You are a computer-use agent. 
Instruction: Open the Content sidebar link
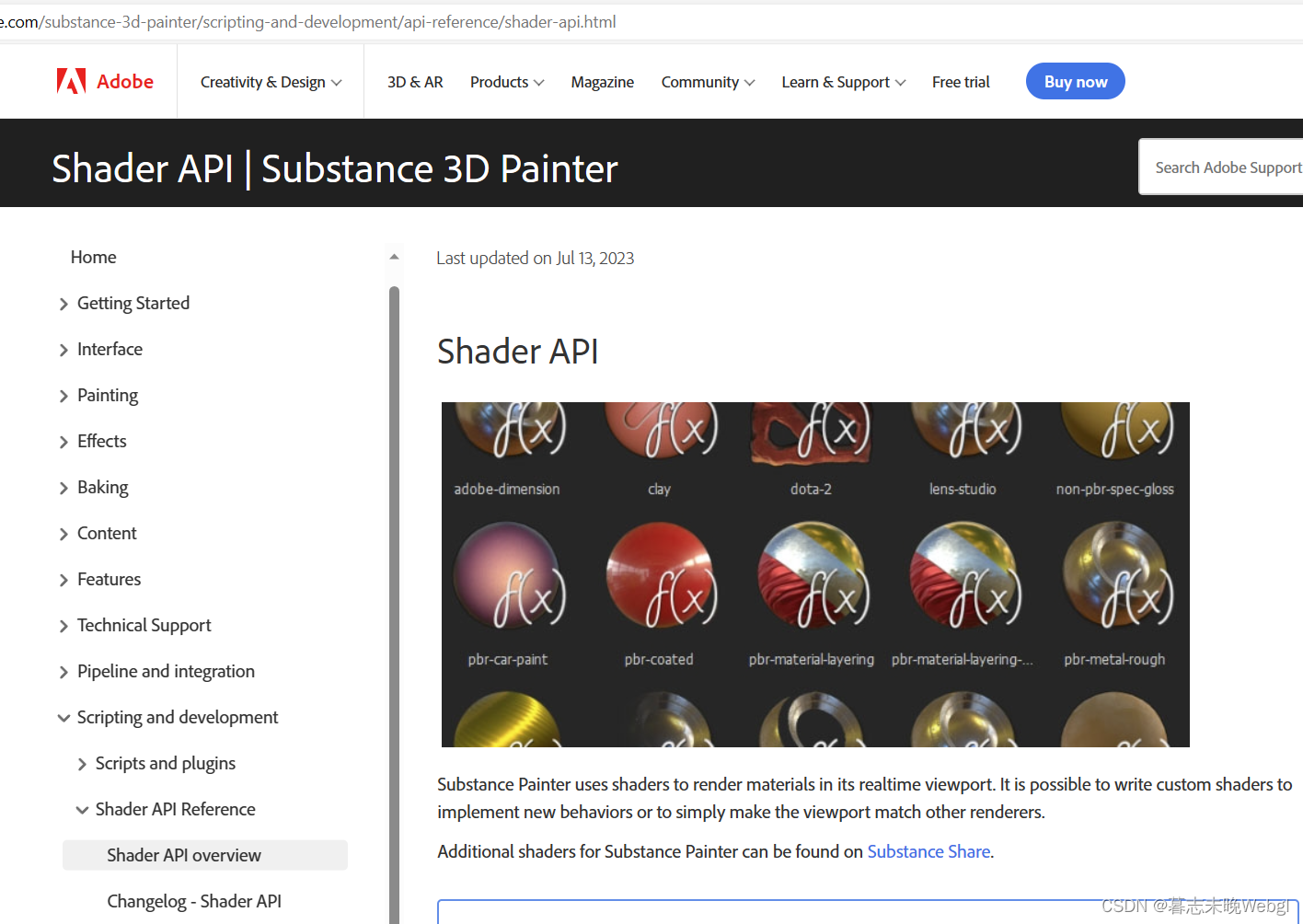pyautogui.click(x=107, y=533)
